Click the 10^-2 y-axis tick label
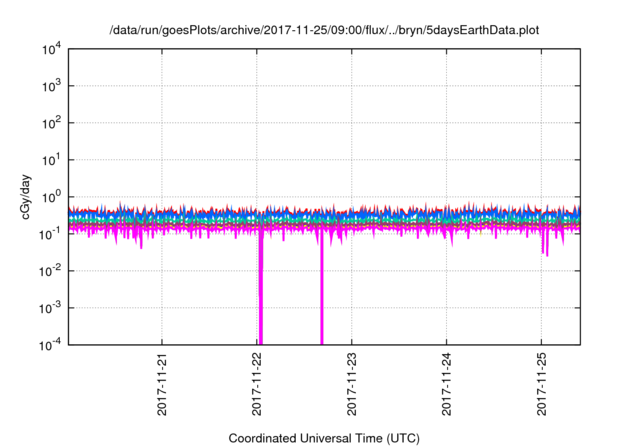The width and height of the screenshot is (640, 448). (51, 271)
